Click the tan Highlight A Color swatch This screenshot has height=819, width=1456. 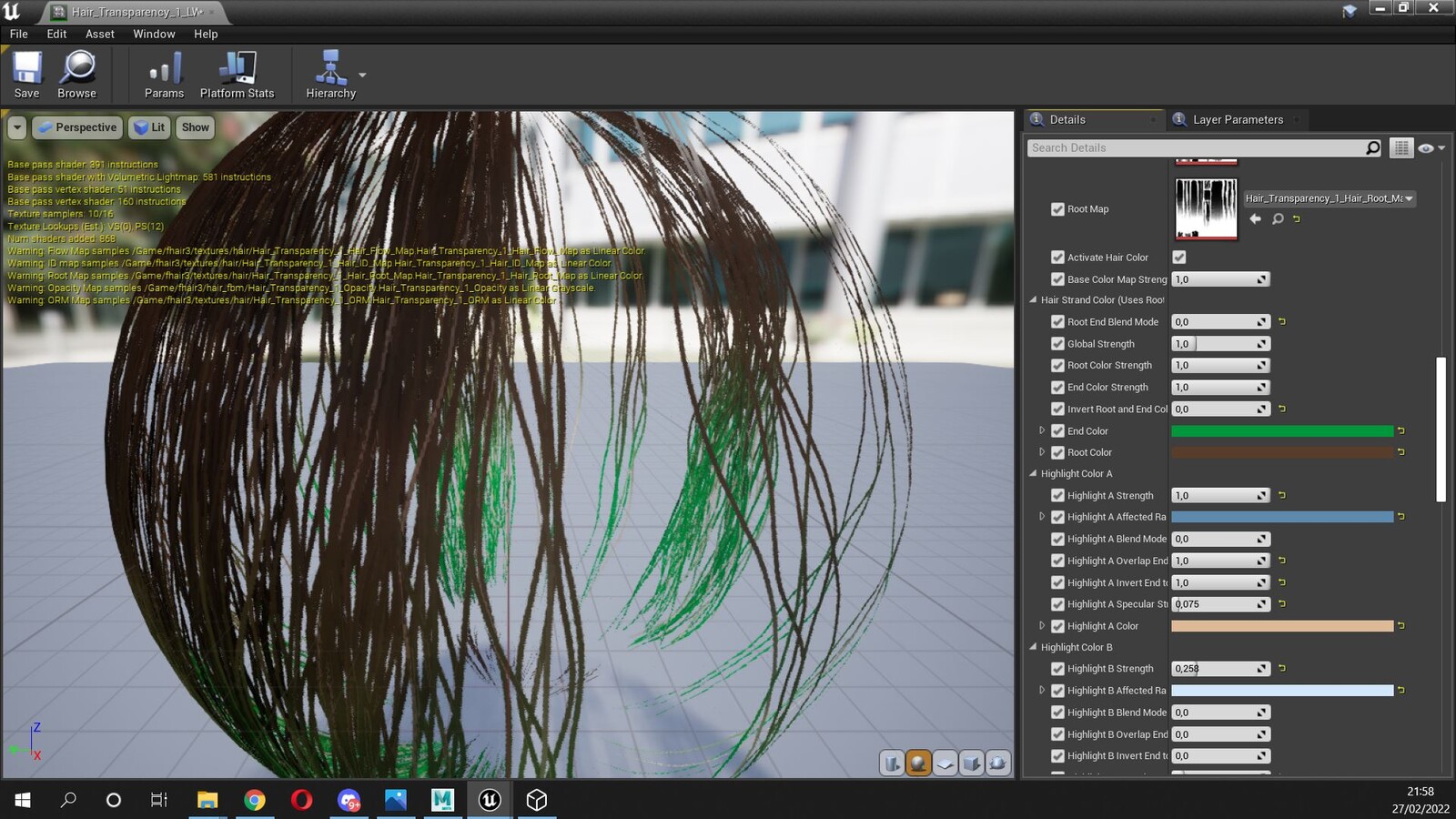1282,626
